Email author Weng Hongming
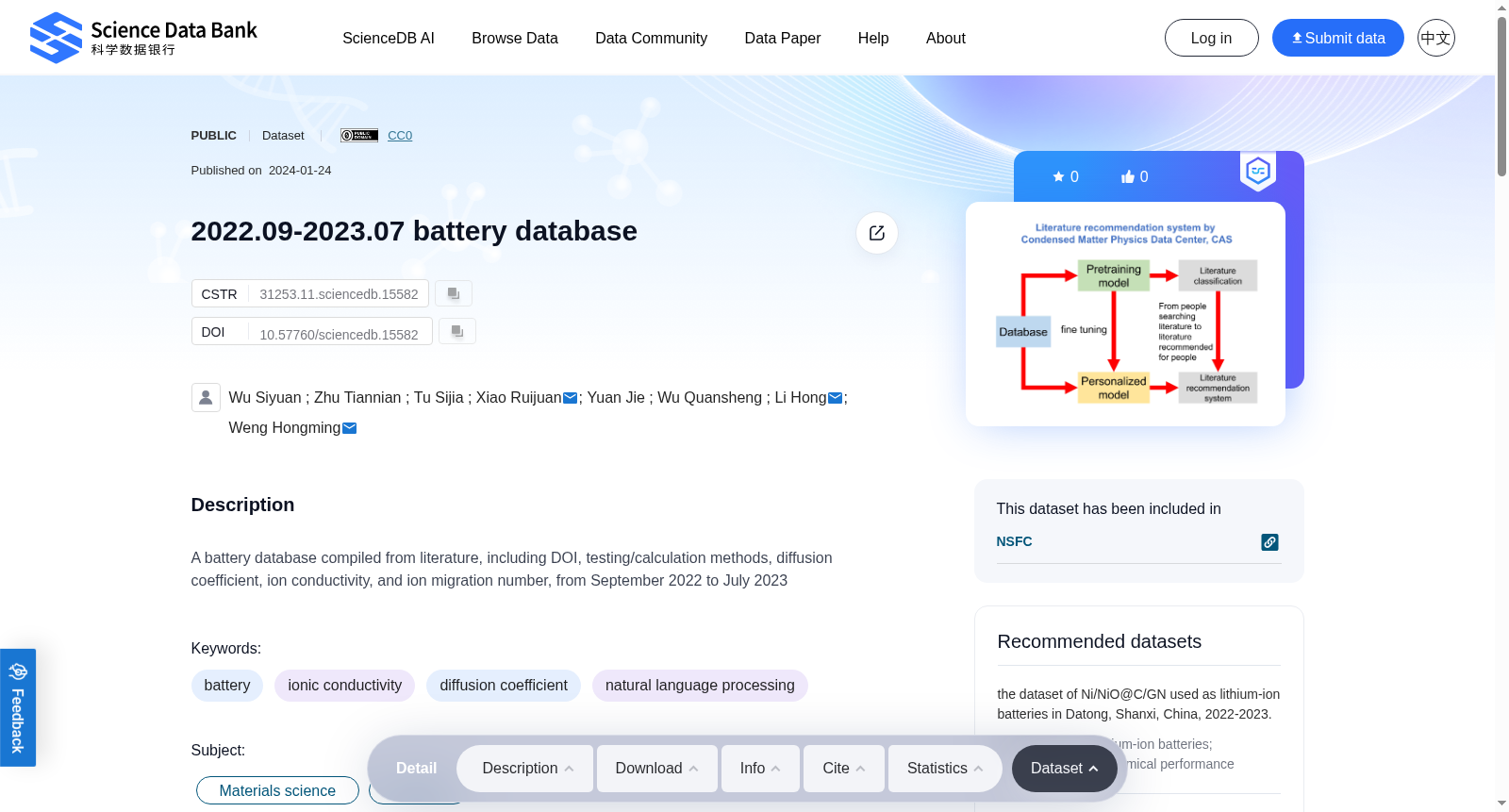This screenshot has width=1509, height=812. (349, 428)
